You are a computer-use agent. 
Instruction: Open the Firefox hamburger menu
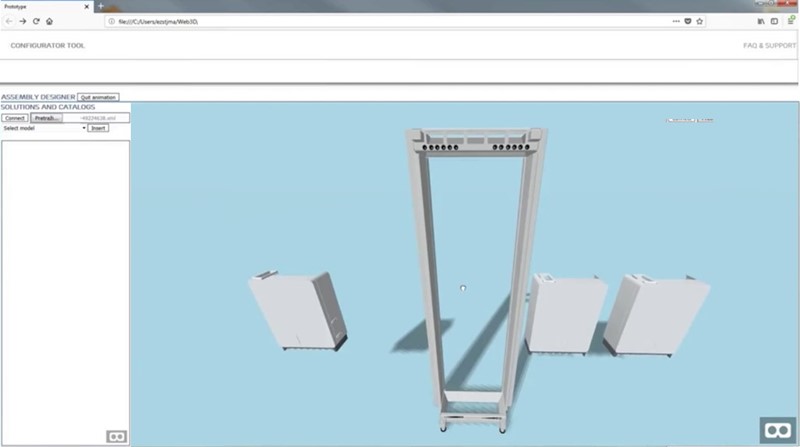[791, 20]
